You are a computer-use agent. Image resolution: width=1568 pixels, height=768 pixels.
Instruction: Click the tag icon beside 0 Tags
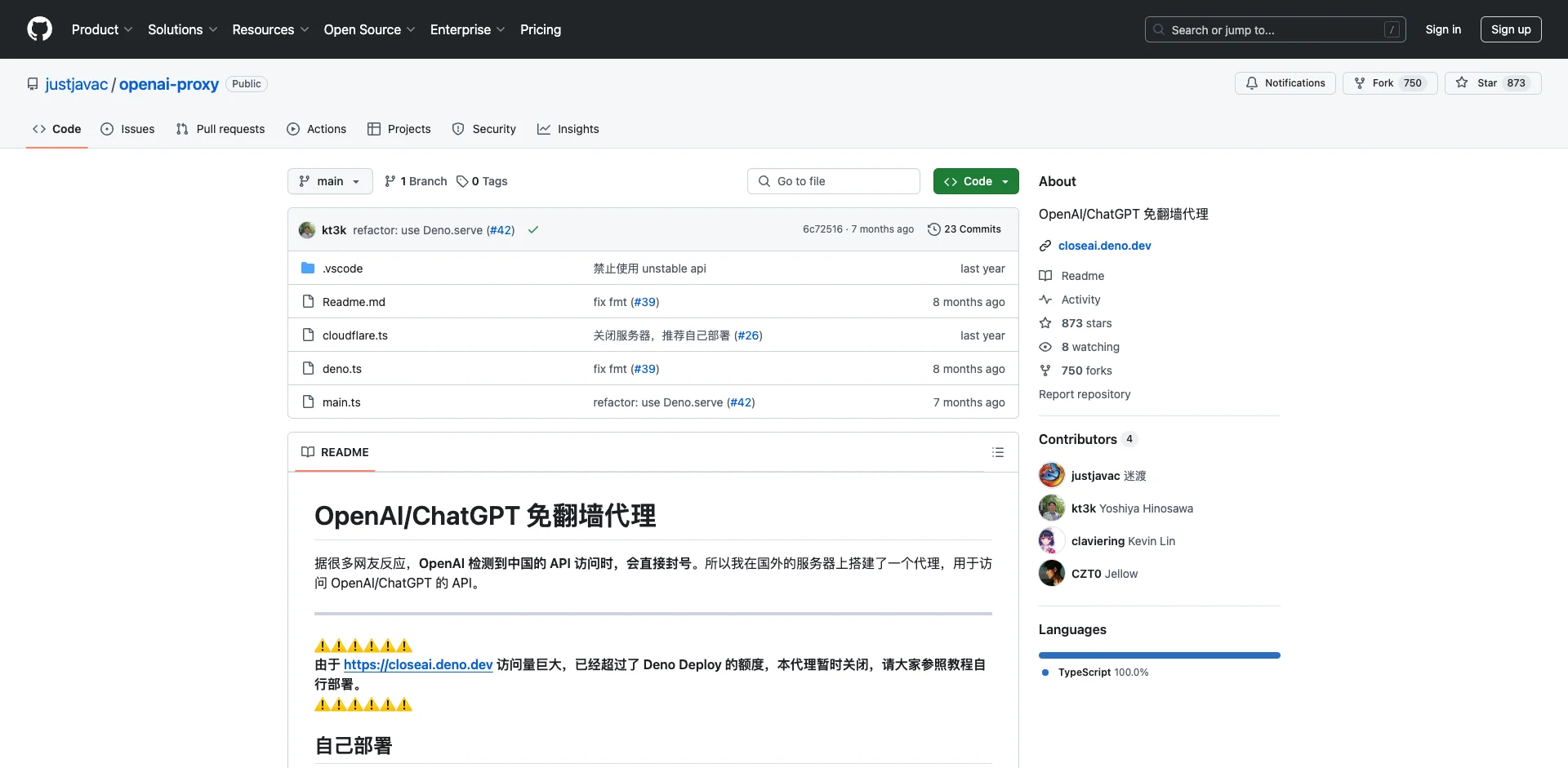tap(462, 181)
